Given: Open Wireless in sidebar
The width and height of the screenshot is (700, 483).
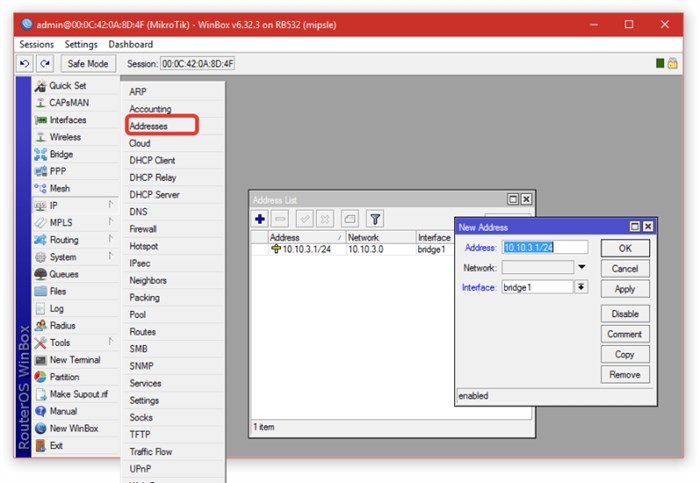Looking at the screenshot, I should (76, 137).
